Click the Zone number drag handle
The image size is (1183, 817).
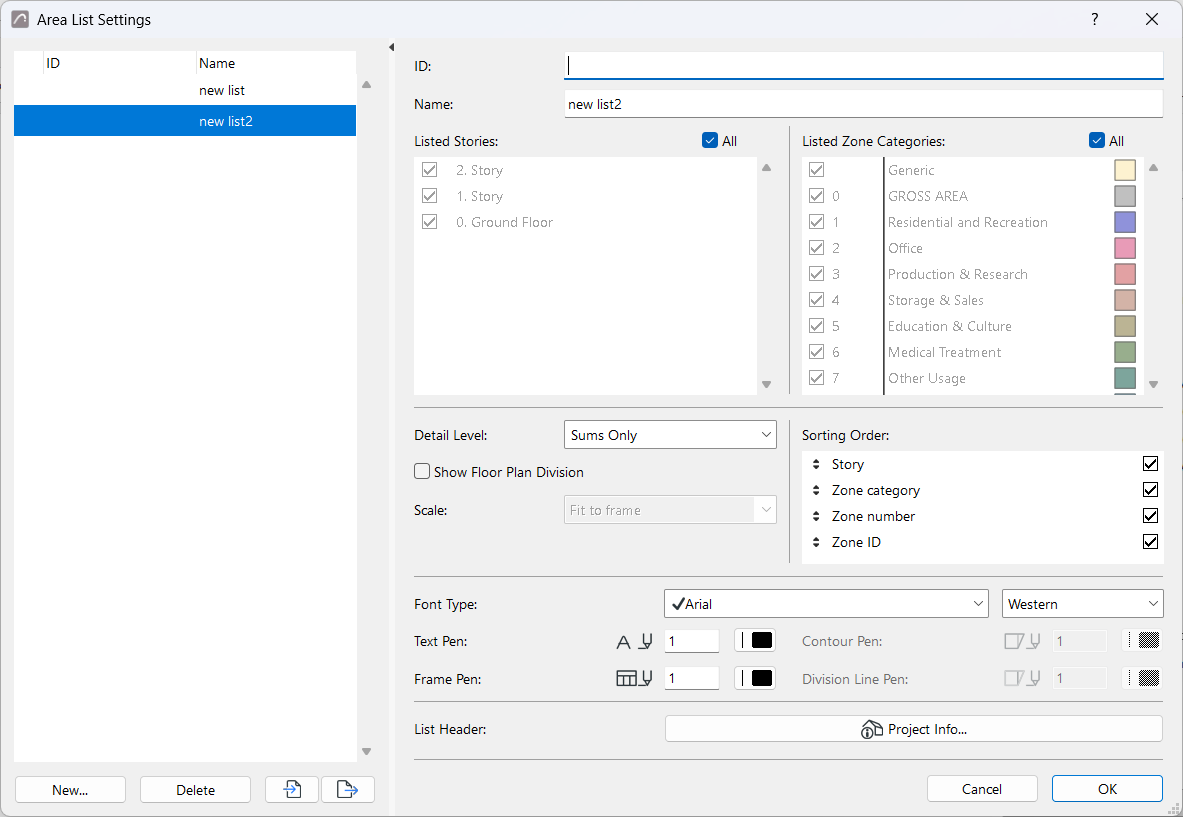coord(816,516)
